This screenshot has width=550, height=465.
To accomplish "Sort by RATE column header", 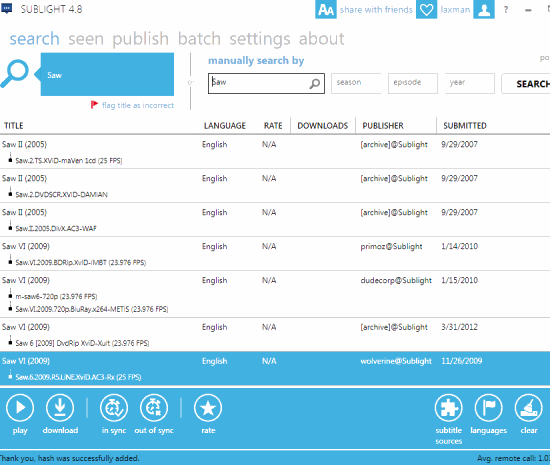I will click(x=273, y=126).
